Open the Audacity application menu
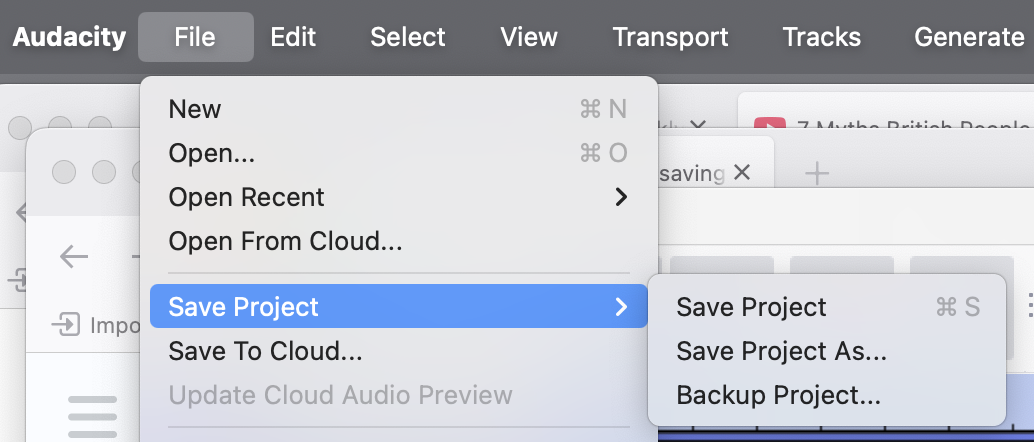This screenshot has height=442, width=1034. click(69, 37)
